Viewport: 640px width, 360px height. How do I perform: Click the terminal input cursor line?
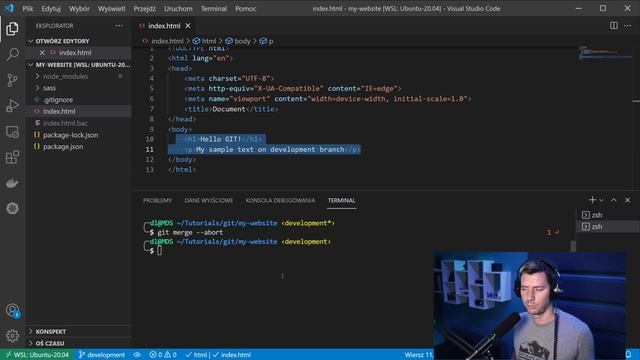[x=159, y=251]
